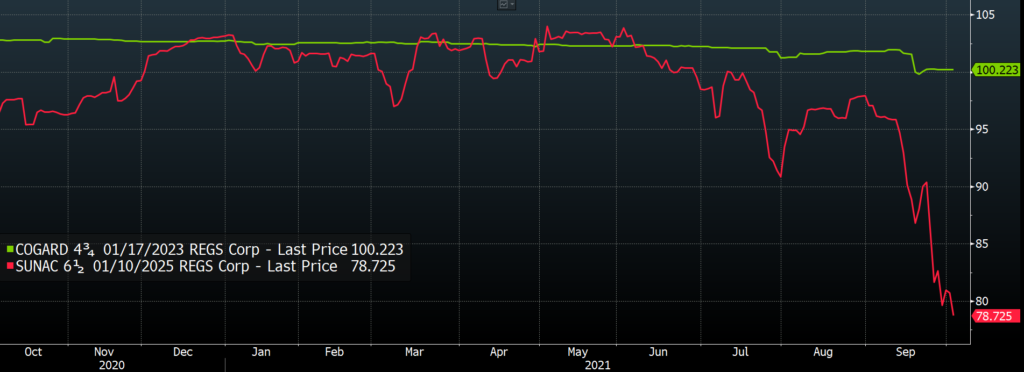Click the green COGARD legend color square
The height and width of the screenshot is (372, 1024).
tap(9, 250)
